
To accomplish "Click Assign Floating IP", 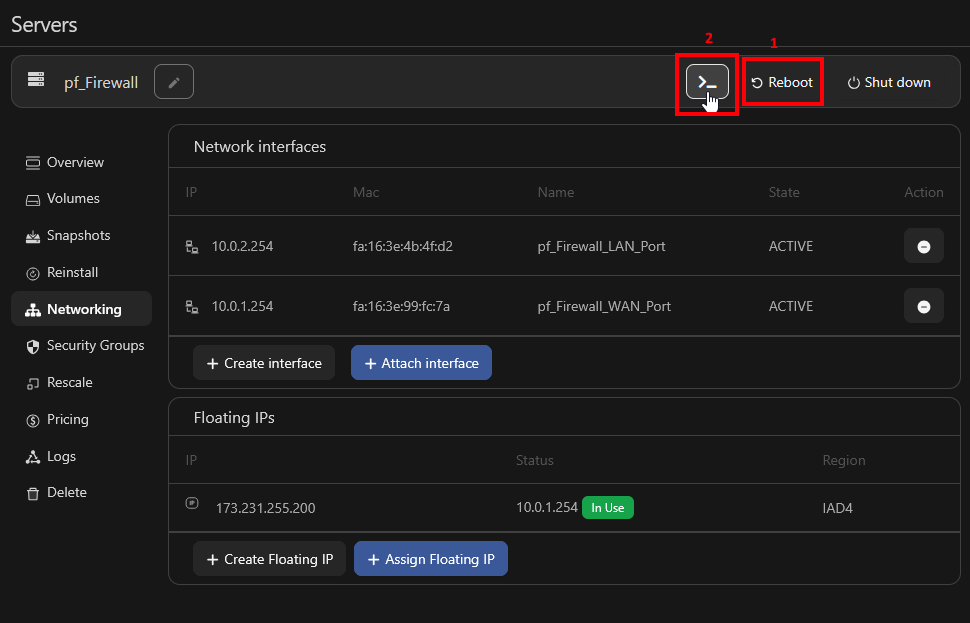I will coord(430,558).
